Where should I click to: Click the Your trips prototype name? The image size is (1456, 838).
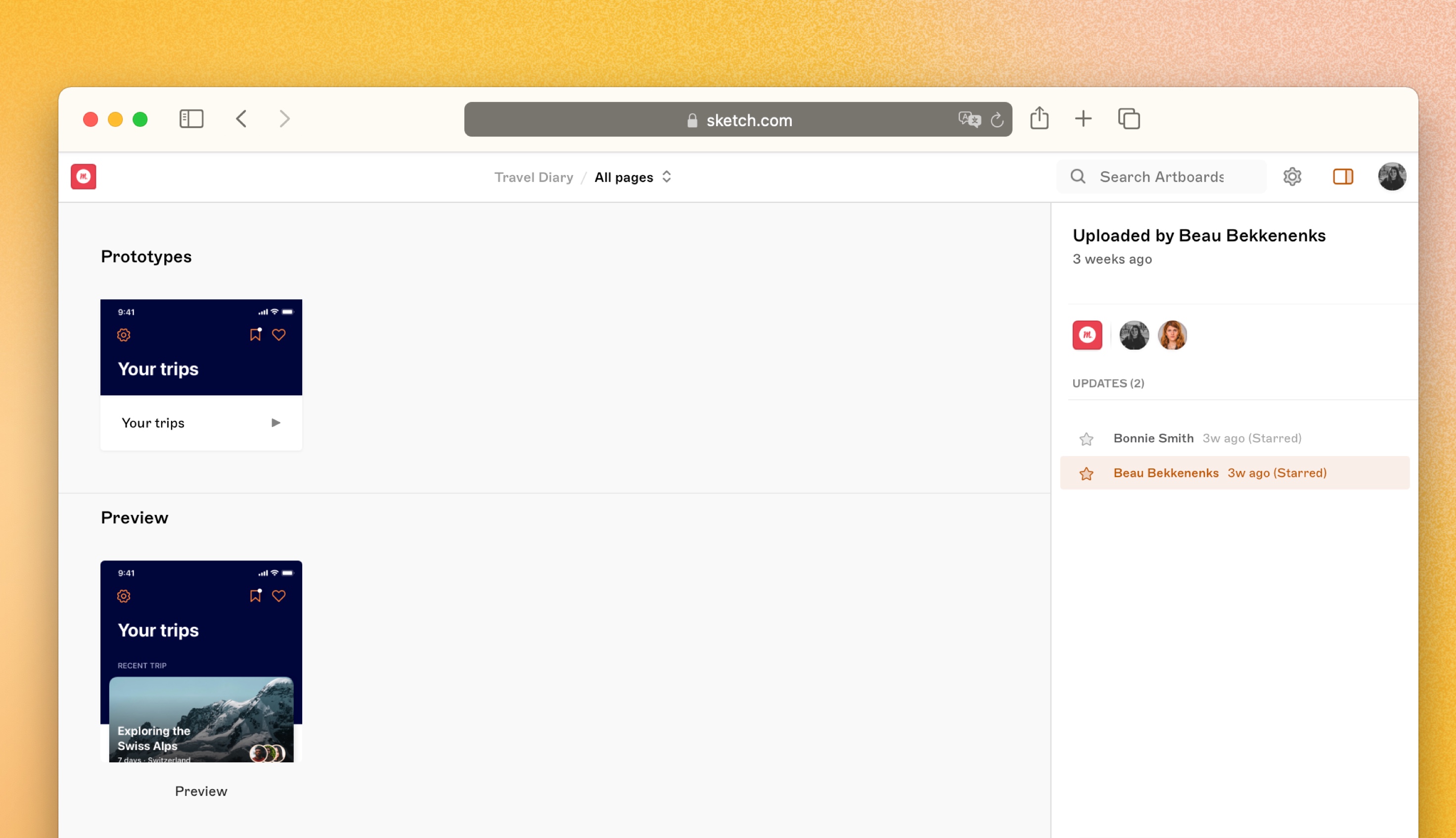pos(153,423)
